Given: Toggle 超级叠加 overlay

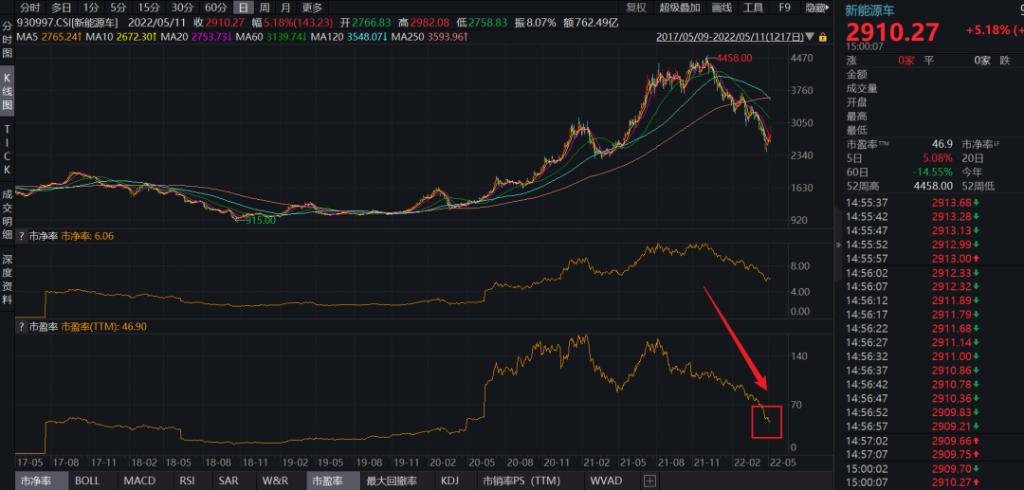Looking at the screenshot, I should click(x=678, y=7).
